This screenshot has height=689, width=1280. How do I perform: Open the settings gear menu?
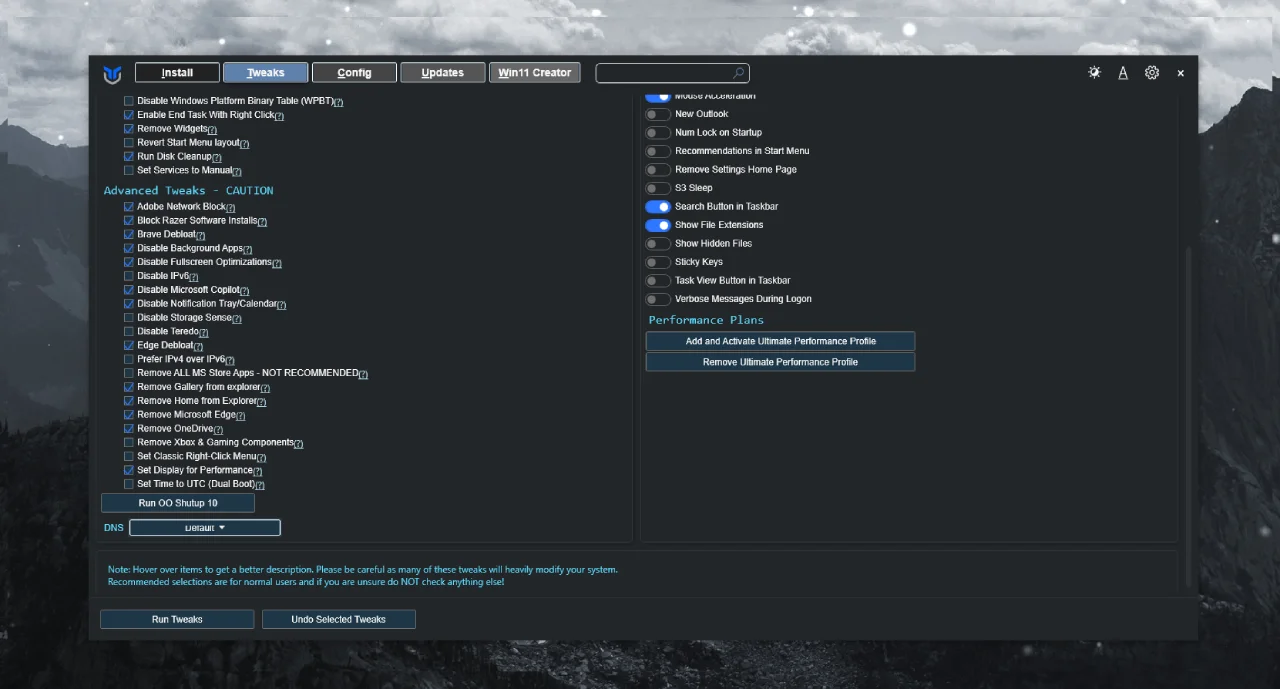point(1152,73)
